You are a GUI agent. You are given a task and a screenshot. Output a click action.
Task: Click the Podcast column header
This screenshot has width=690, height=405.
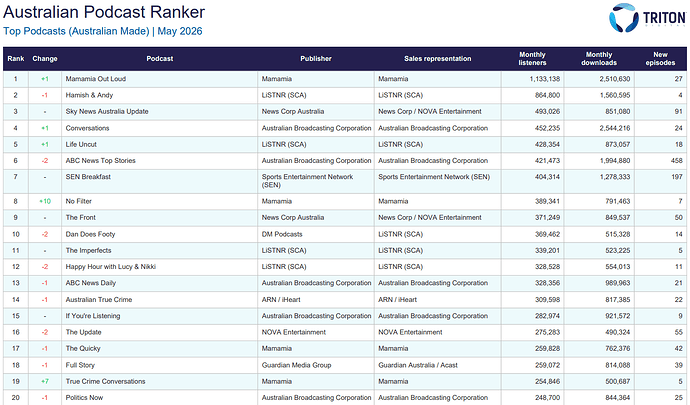pyautogui.click(x=160, y=59)
